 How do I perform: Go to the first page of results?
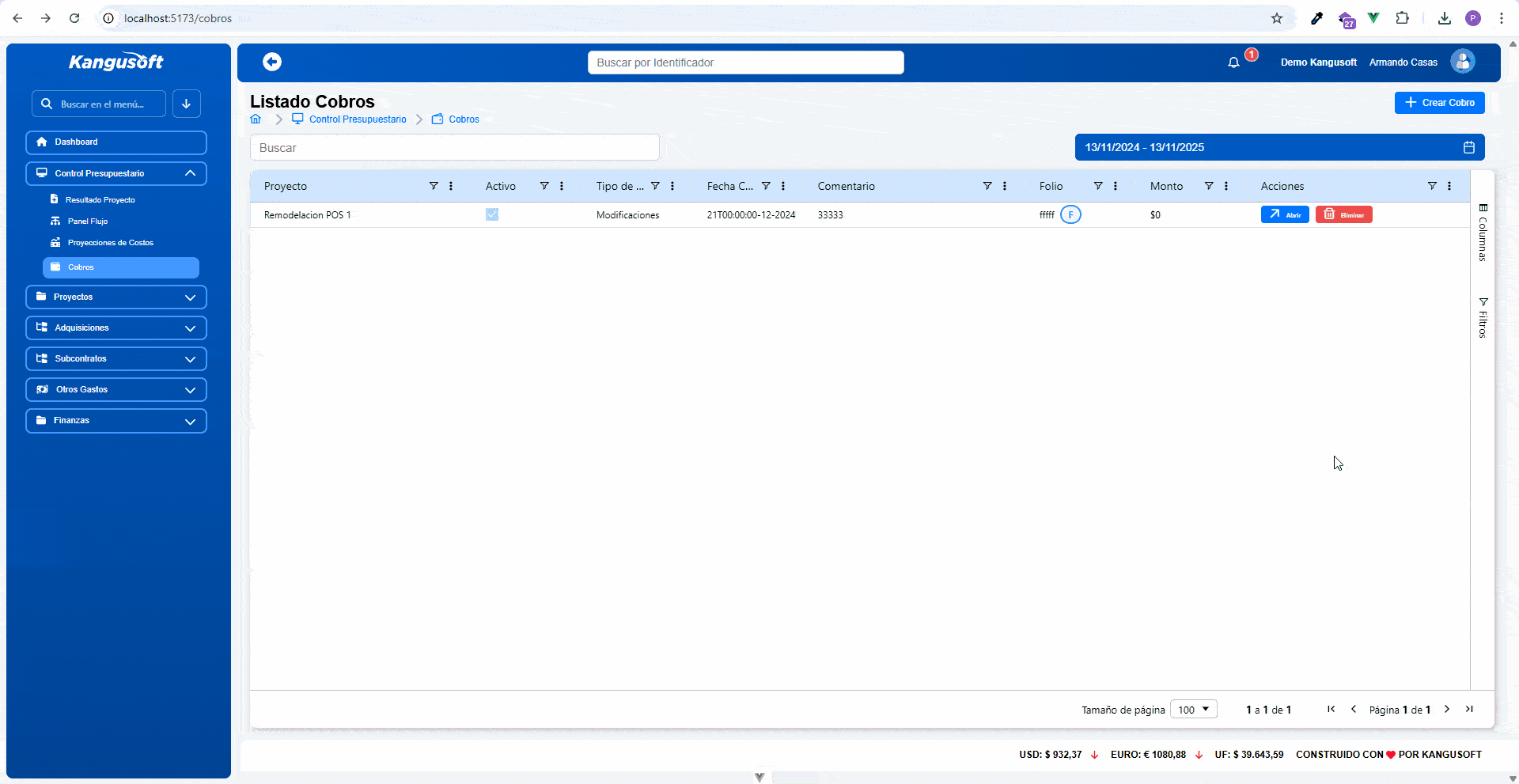1331,709
